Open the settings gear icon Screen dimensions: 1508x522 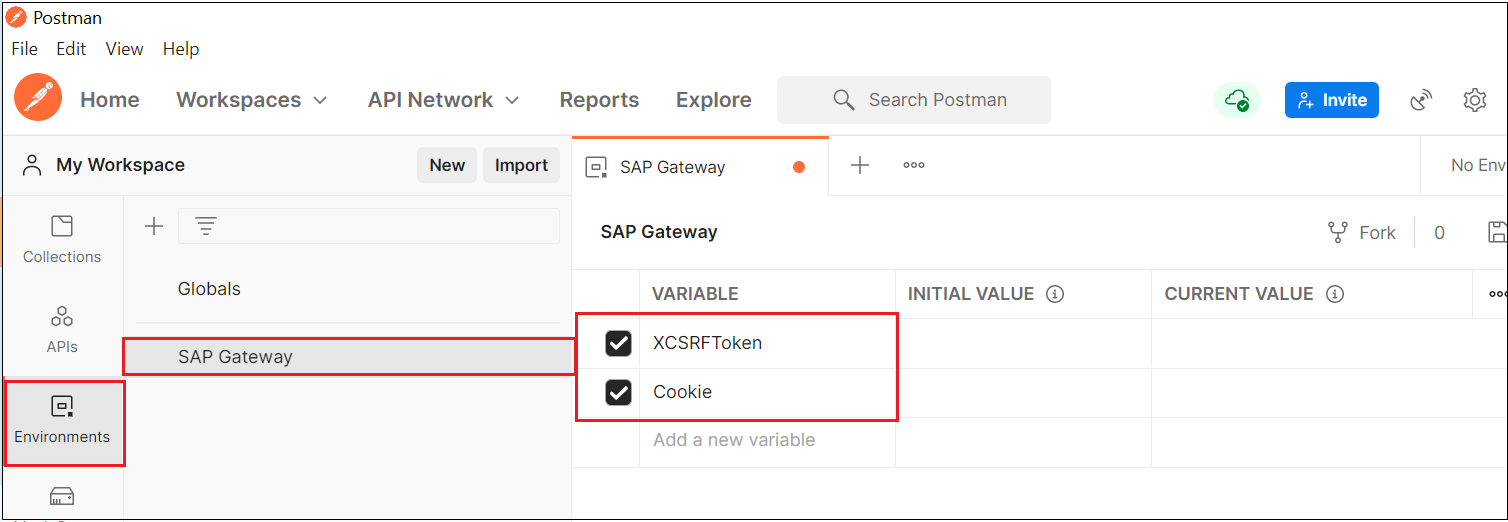[x=1474, y=100]
